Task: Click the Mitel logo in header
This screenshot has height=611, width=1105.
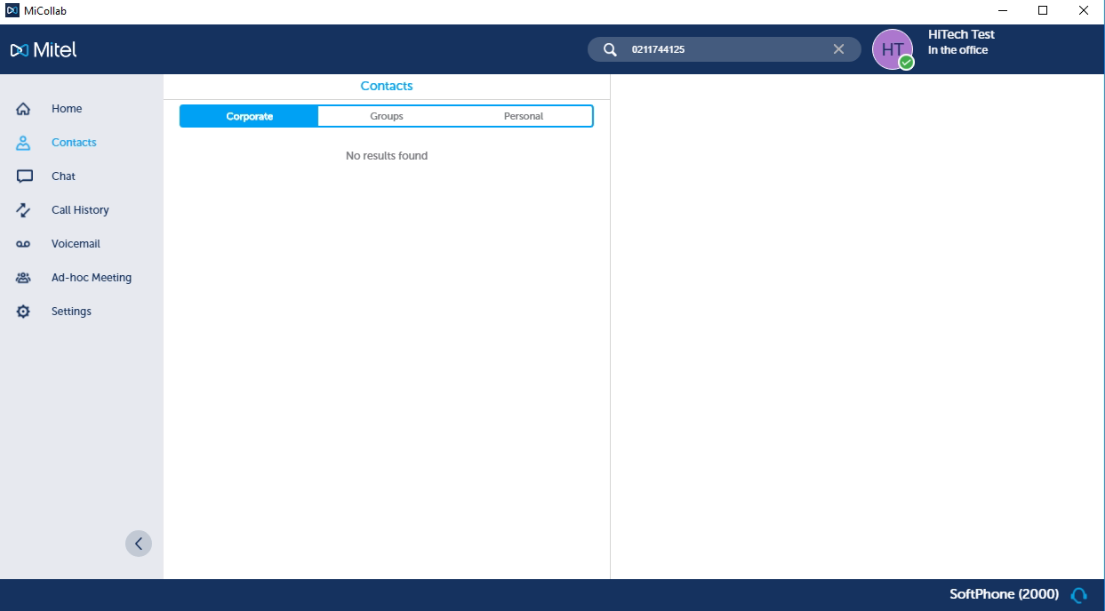Action: (x=44, y=50)
